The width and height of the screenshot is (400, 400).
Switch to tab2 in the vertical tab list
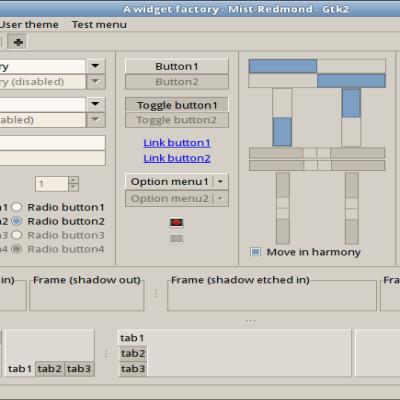tap(133, 353)
